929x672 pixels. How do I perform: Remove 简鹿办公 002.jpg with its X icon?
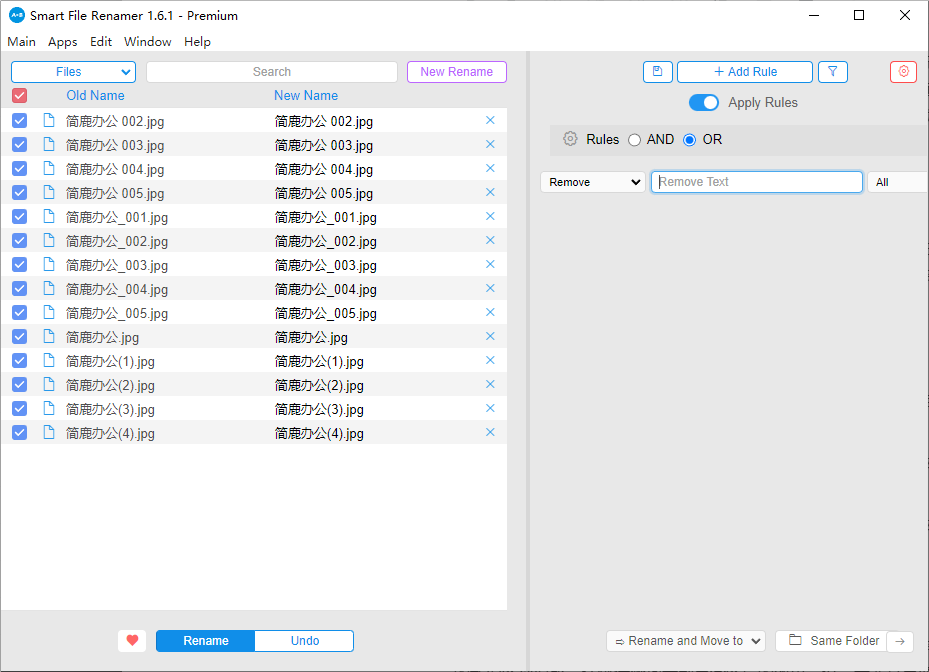[x=490, y=121]
